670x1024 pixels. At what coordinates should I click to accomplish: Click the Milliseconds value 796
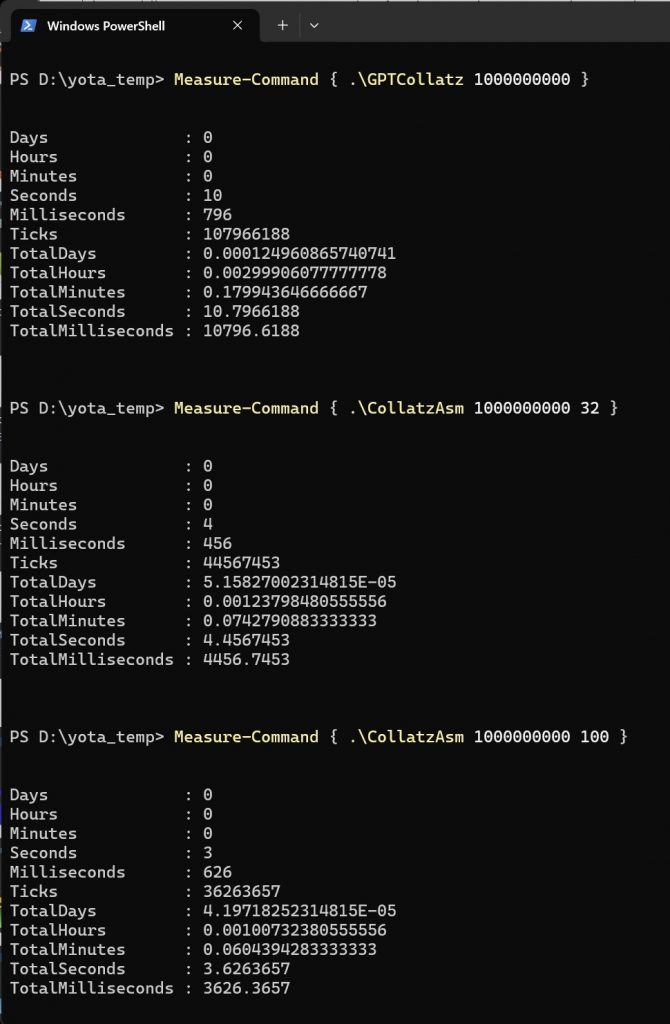(217, 214)
